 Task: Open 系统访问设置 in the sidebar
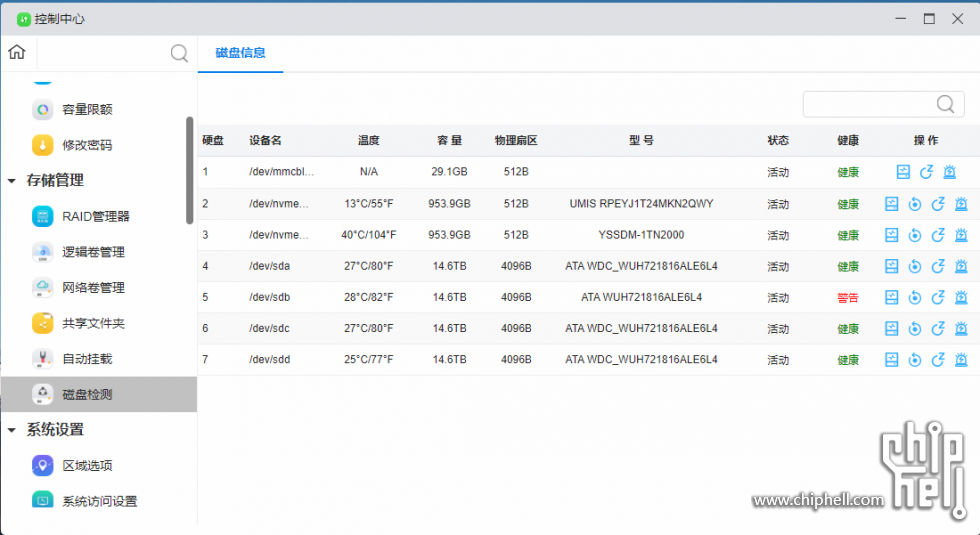pos(99,501)
